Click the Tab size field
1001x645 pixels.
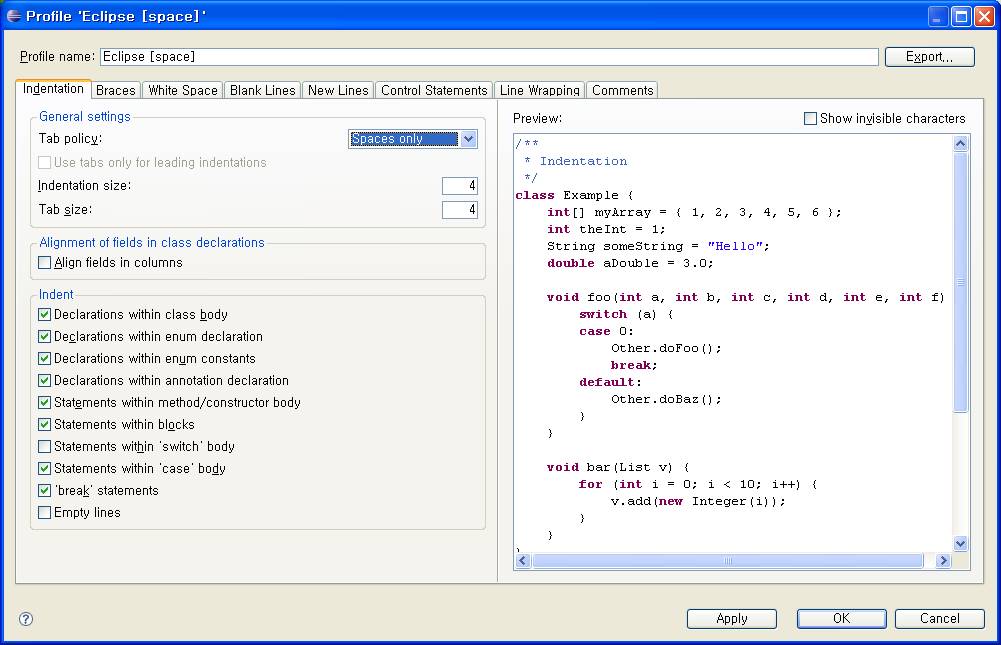[x=460, y=209]
